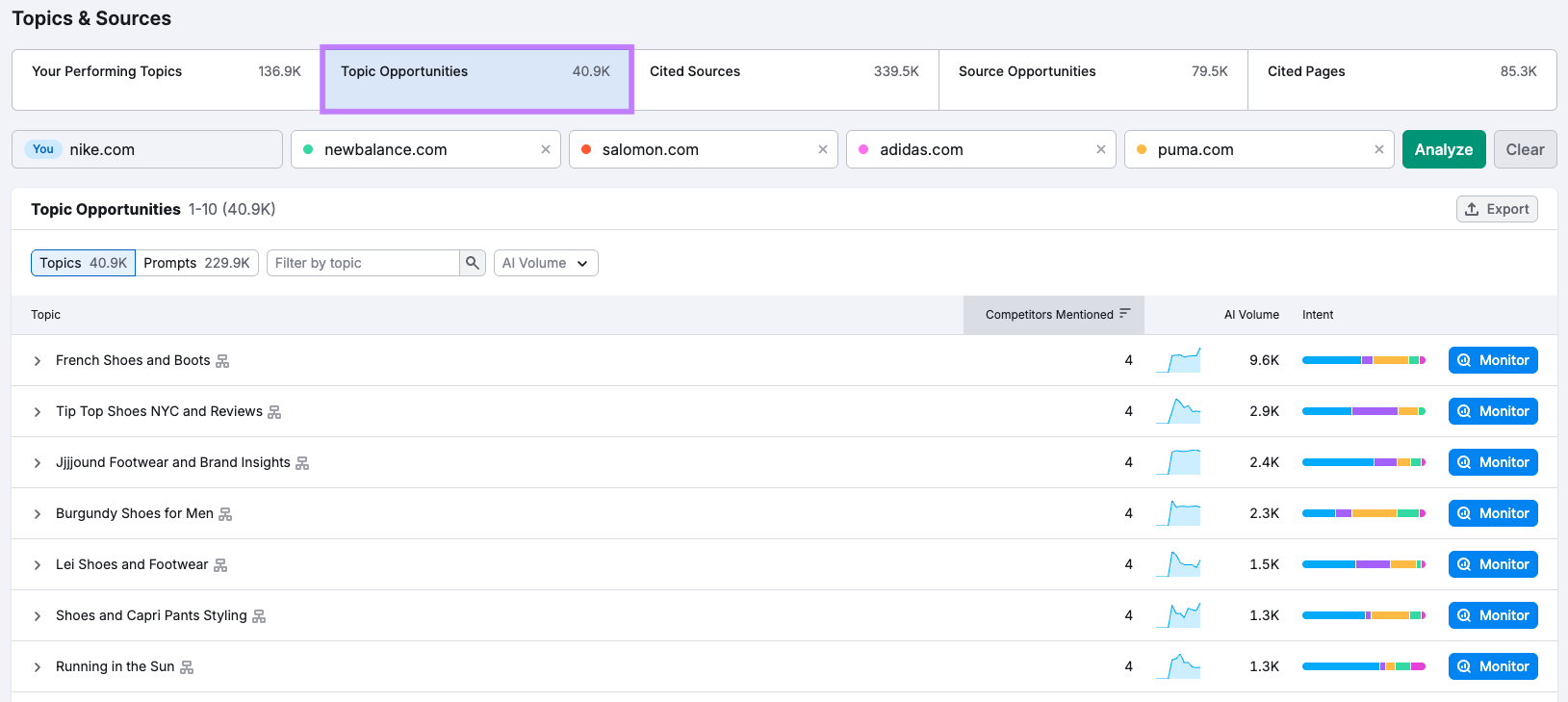The width and height of the screenshot is (1568, 702).
Task: Expand the Burgundy Shoes for Men row
Action: (x=38, y=514)
